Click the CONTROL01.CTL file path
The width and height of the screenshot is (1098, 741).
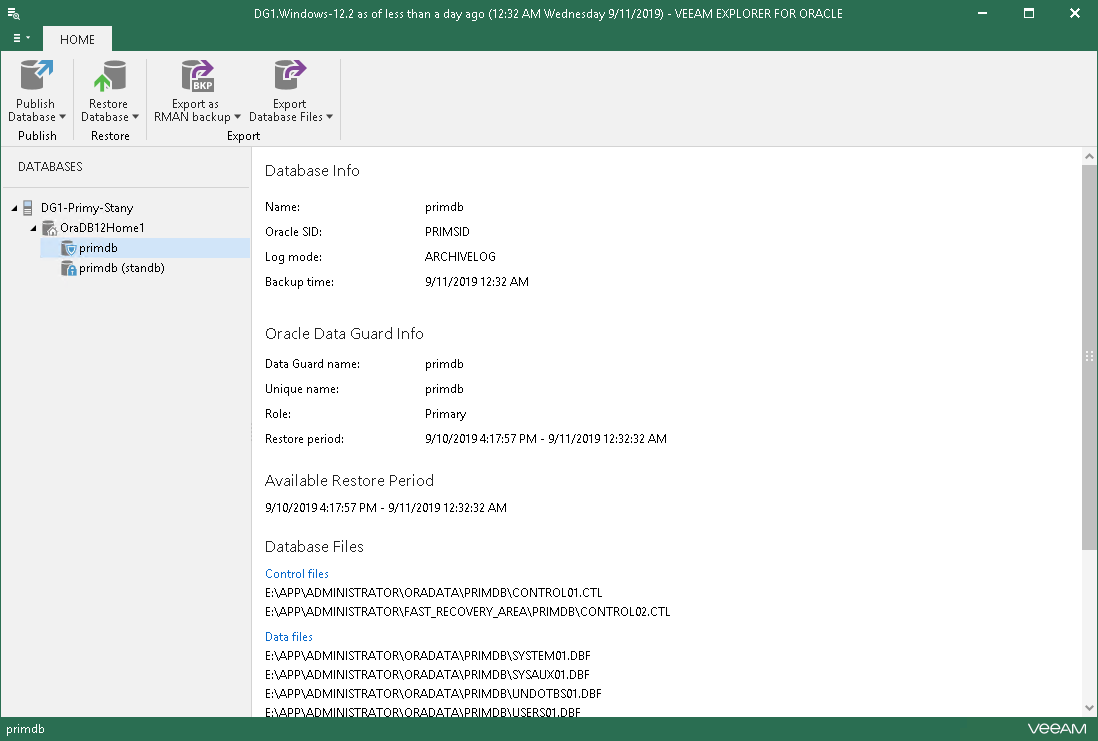433,593
